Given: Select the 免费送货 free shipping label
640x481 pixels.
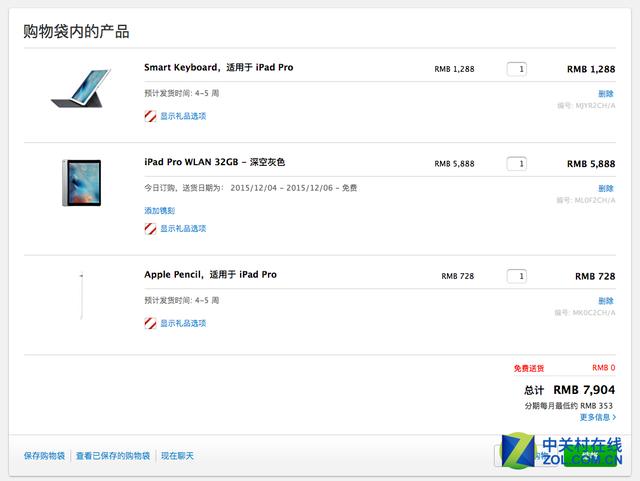Looking at the screenshot, I should pyautogui.click(x=529, y=368).
